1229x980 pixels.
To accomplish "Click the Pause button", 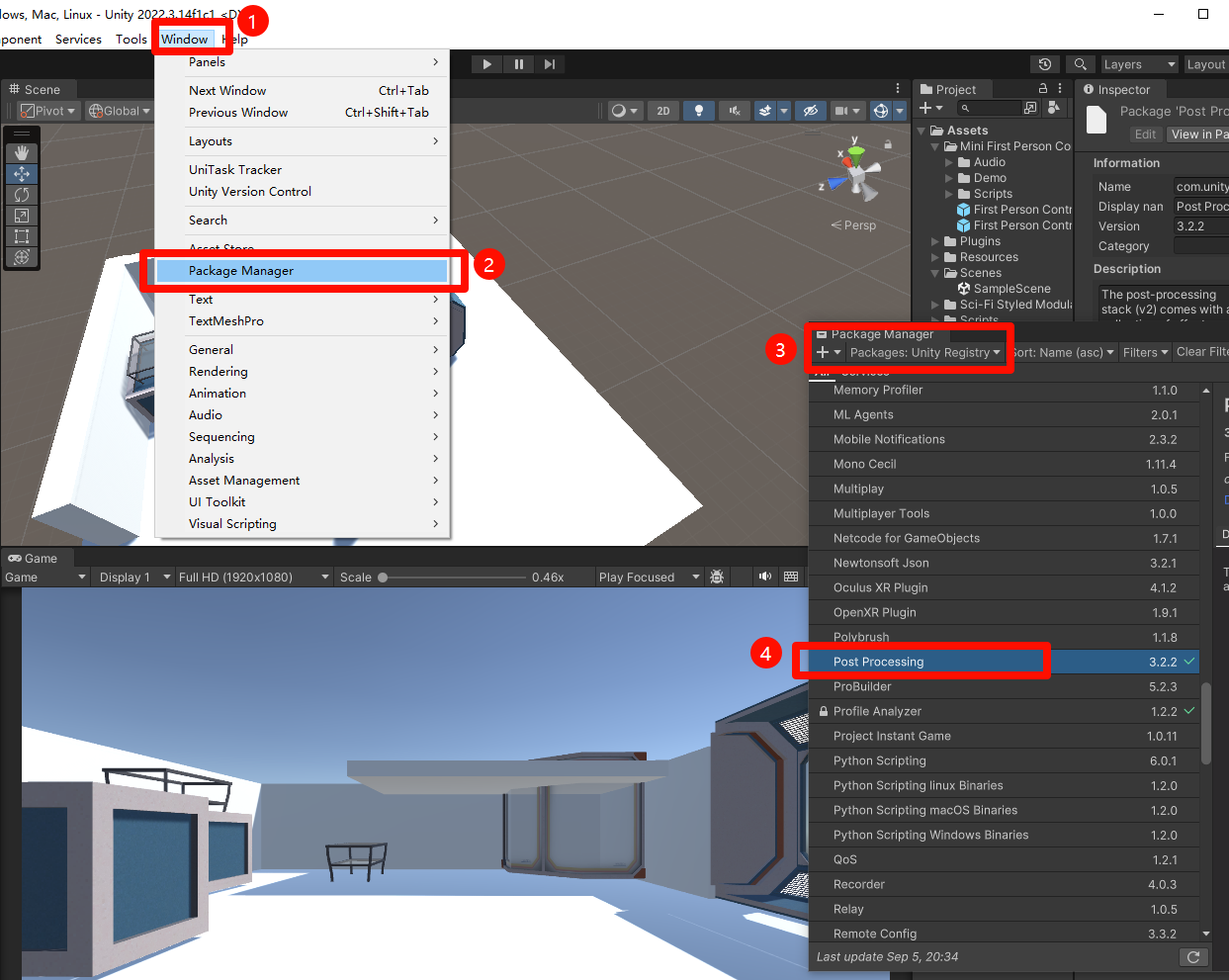I will point(518,64).
